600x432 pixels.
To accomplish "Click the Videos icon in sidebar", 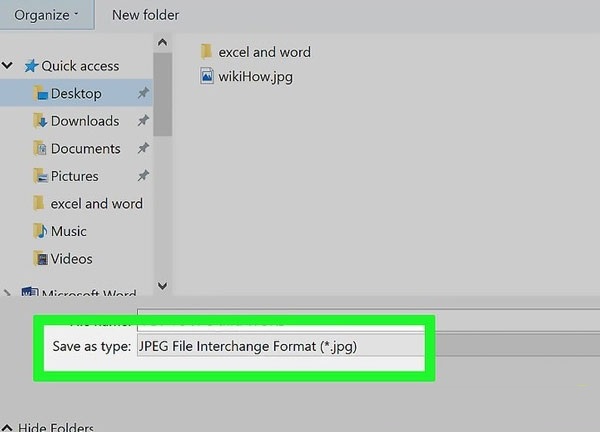I will (40, 258).
